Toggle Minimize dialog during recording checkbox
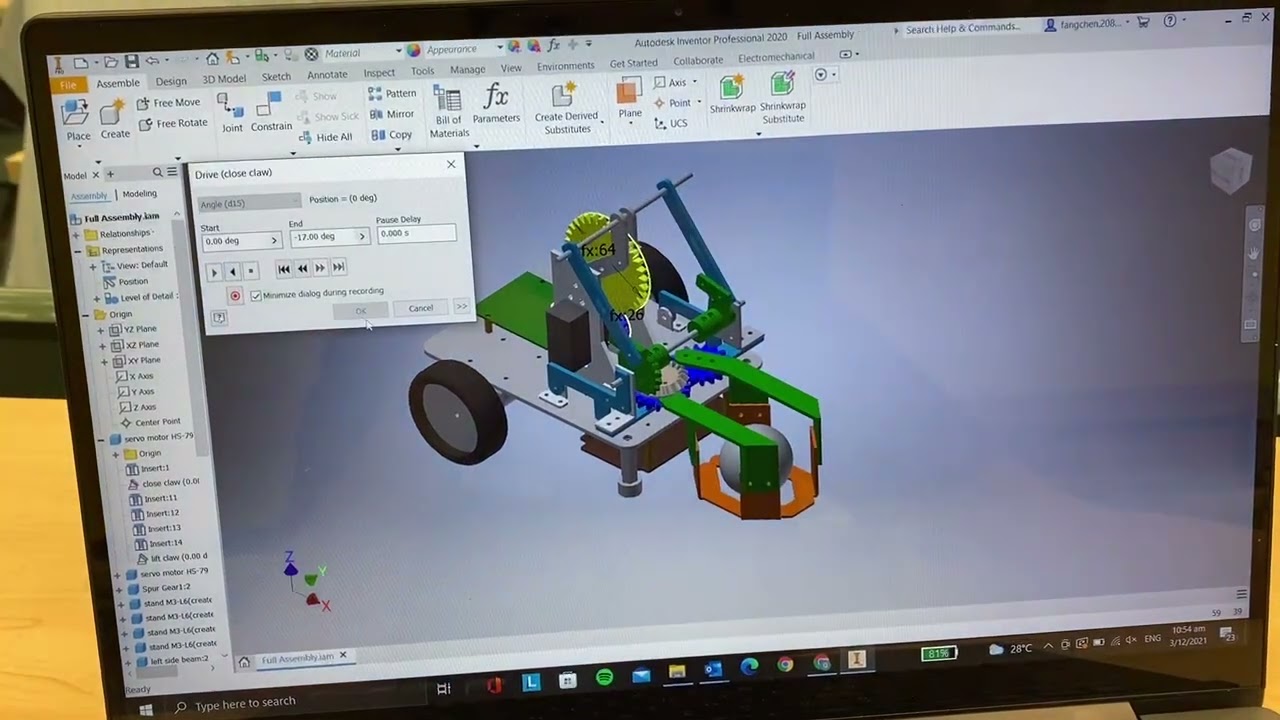1280x720 pixels. tap(256, 296)
